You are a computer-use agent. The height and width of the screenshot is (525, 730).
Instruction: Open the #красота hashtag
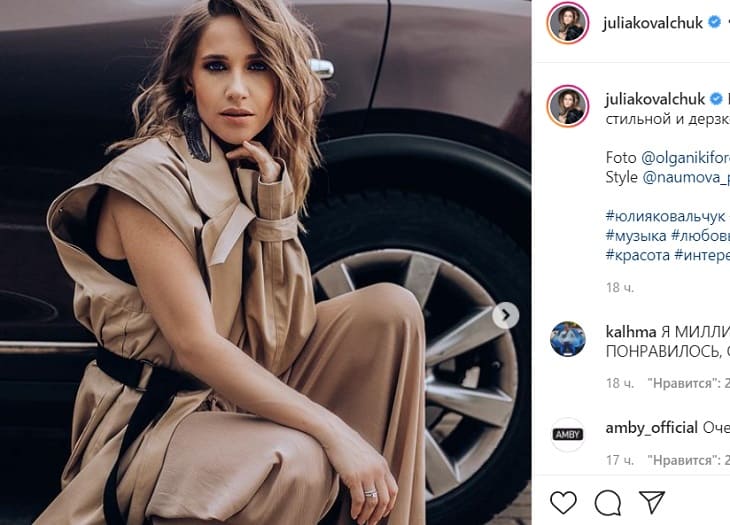[x=638, y=255]
